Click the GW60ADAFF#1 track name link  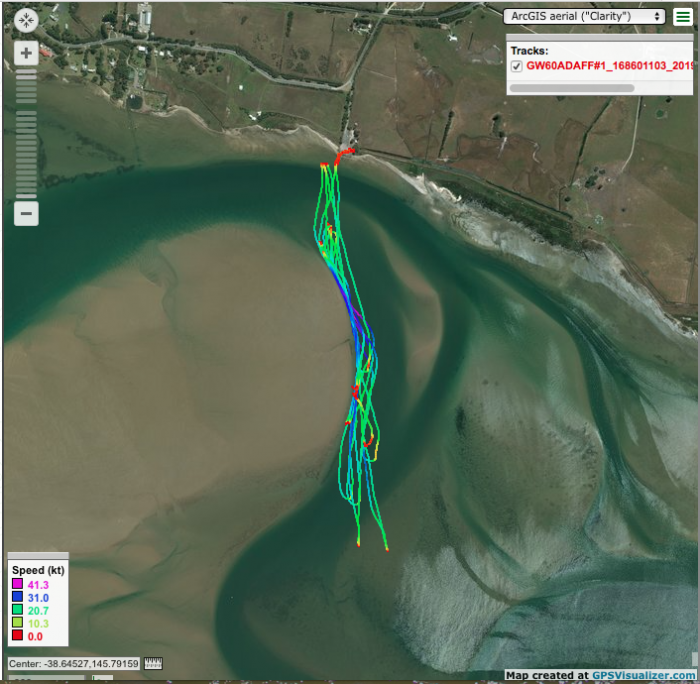pos(609,66)
